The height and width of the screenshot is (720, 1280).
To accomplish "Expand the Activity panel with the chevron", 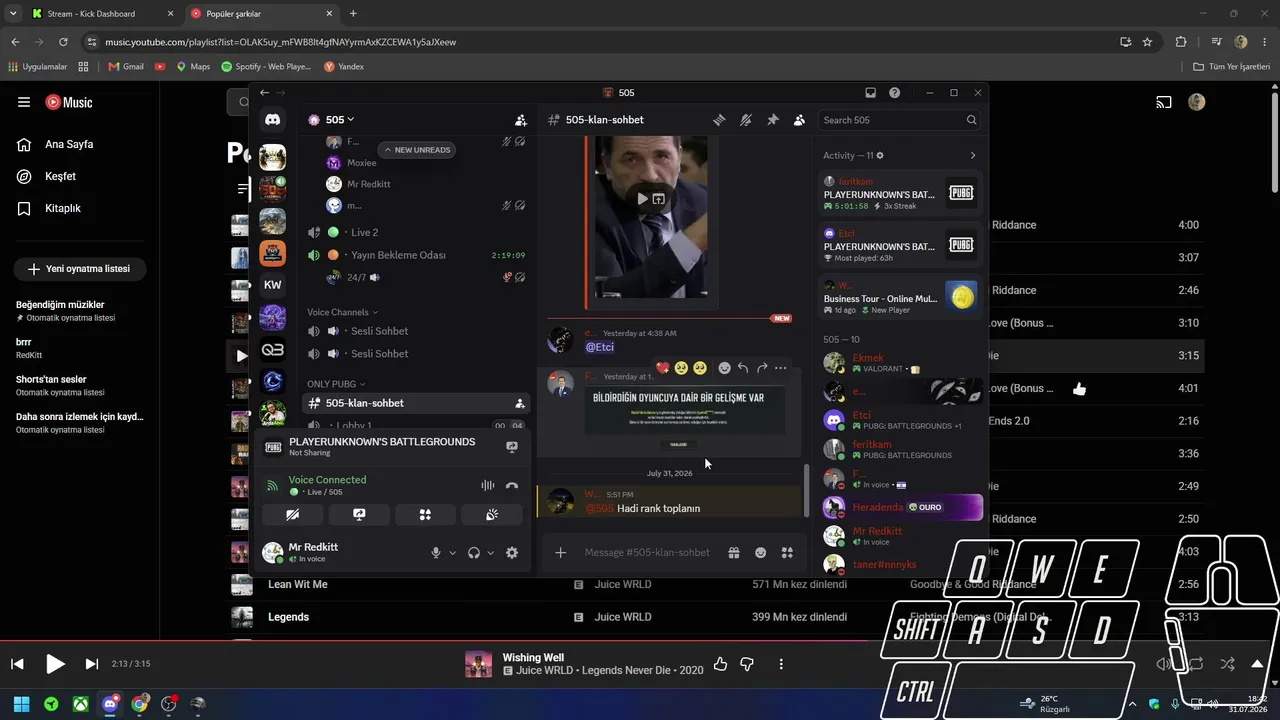I will click(x=973, y=156).
